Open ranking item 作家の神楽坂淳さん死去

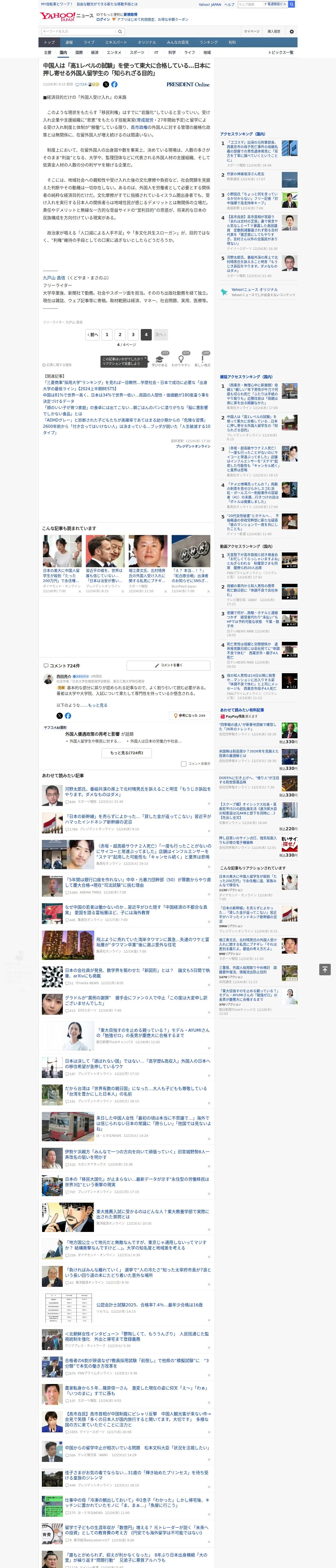[x=246, y=175]
